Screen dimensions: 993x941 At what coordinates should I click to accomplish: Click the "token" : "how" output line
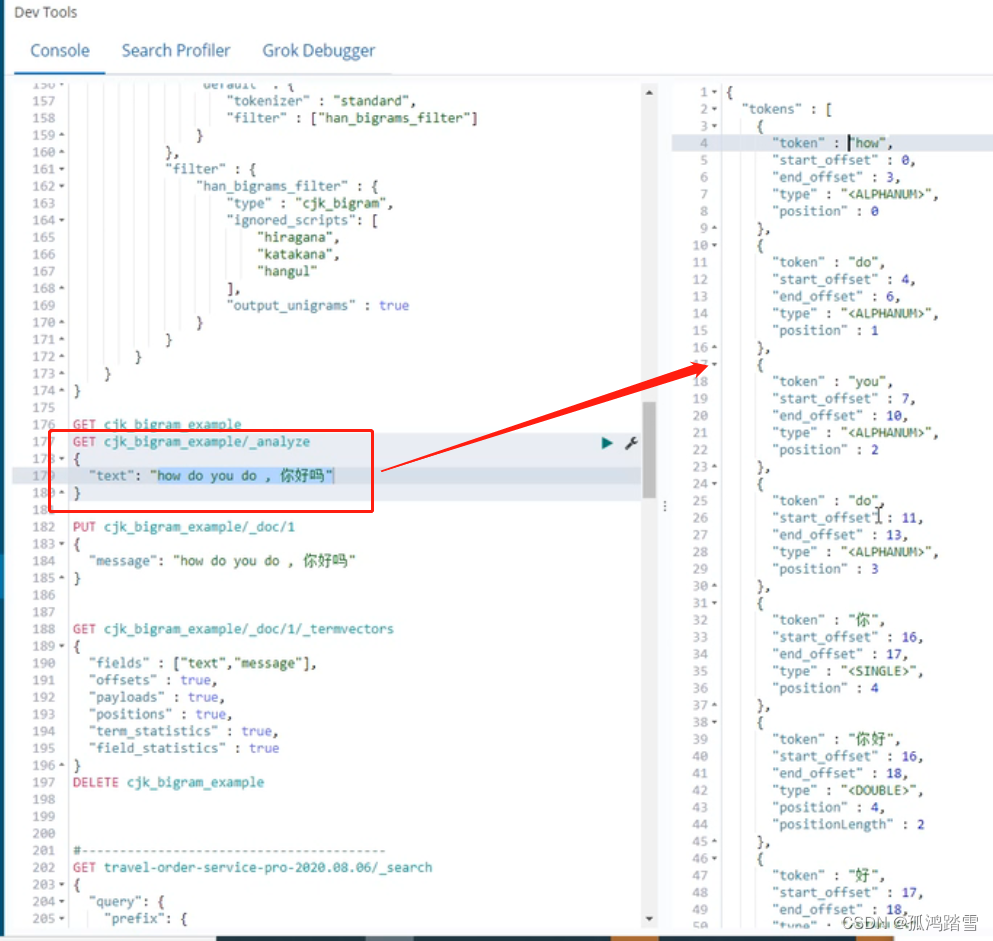832,143
